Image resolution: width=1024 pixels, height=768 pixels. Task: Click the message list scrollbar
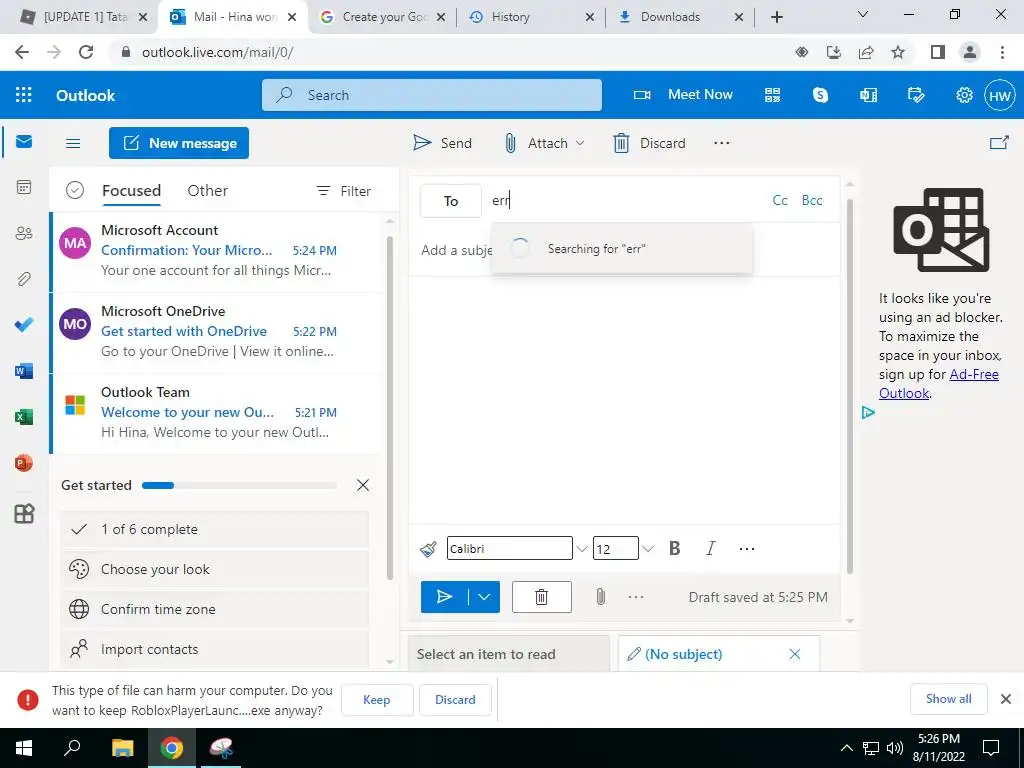390,408
